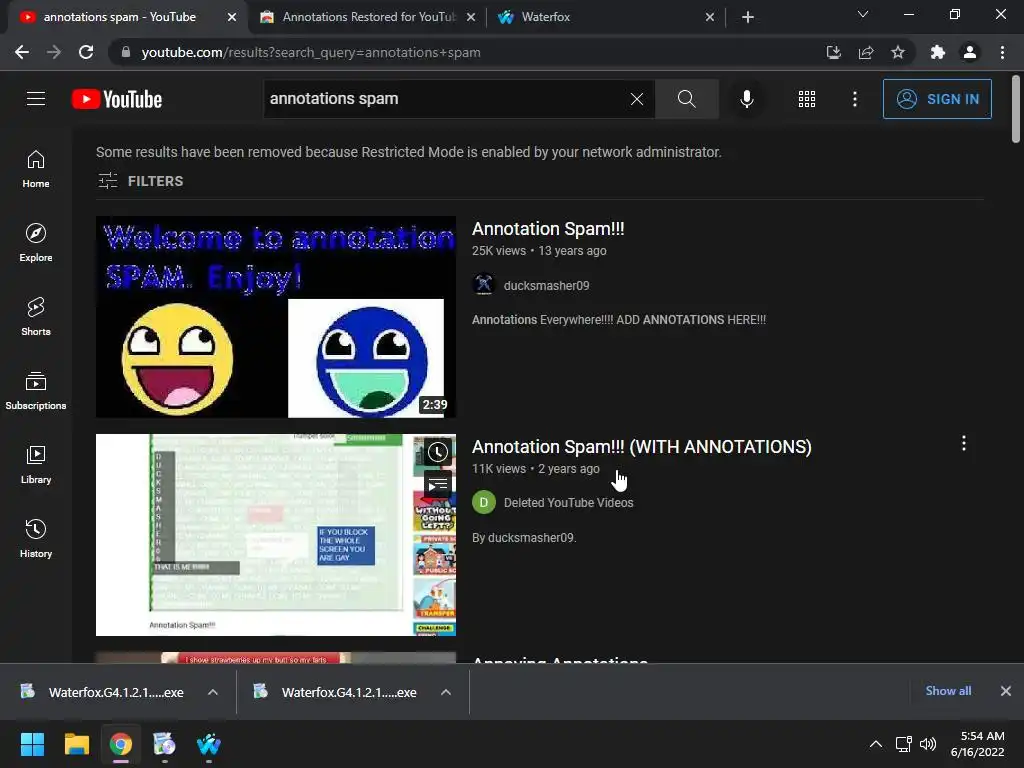Click Watch later clock on second thumbnail
Viewport: 1024px width, 768px height.
(x=438, y=452)
